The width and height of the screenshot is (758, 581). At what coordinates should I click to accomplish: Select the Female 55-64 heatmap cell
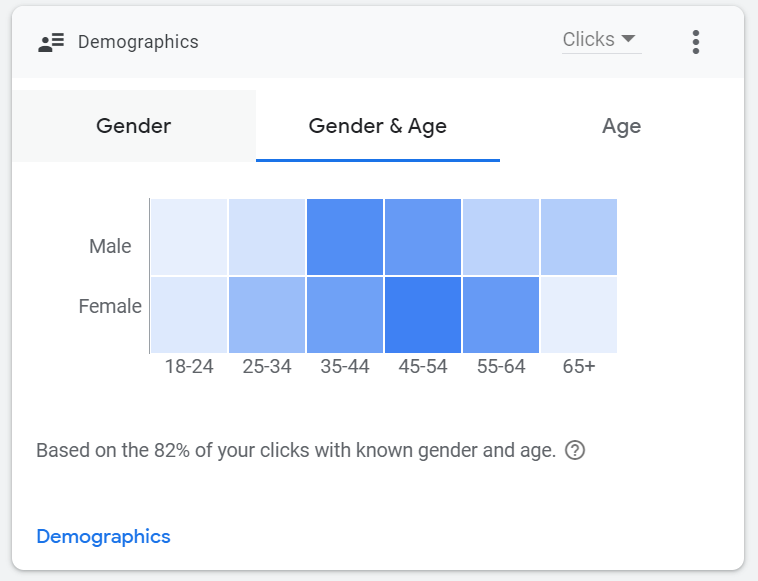coord(501,315)
